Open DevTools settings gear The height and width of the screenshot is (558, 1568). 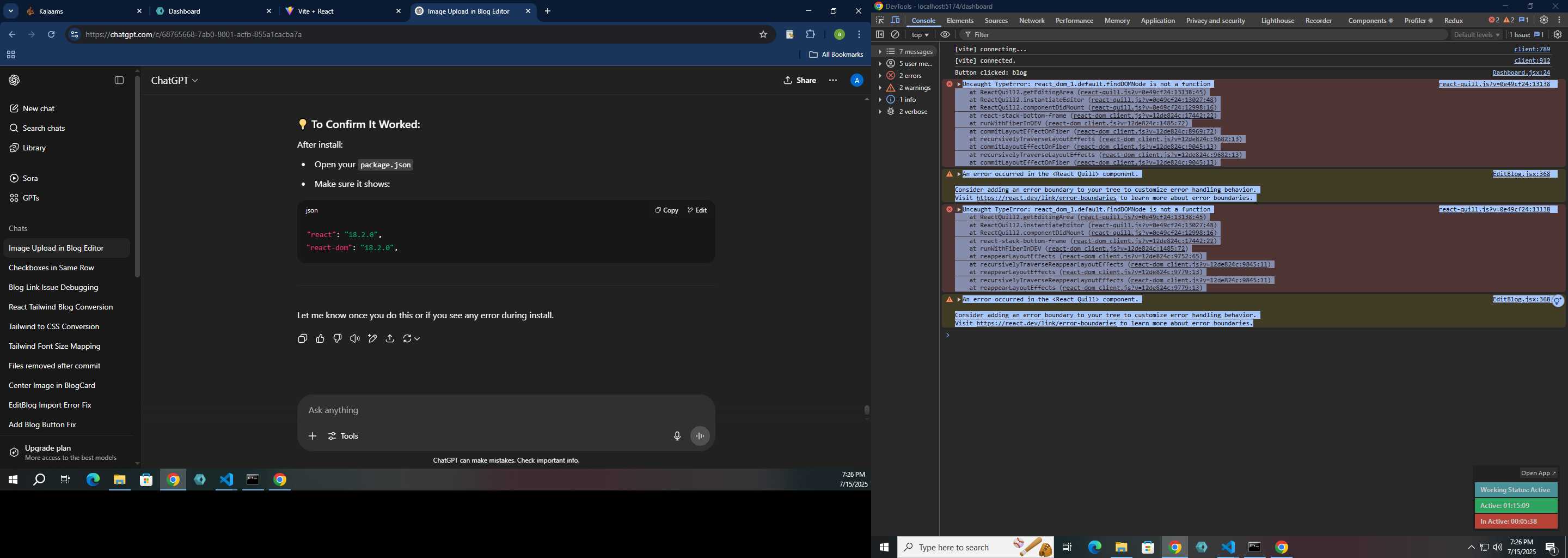tap(1543, 20)
